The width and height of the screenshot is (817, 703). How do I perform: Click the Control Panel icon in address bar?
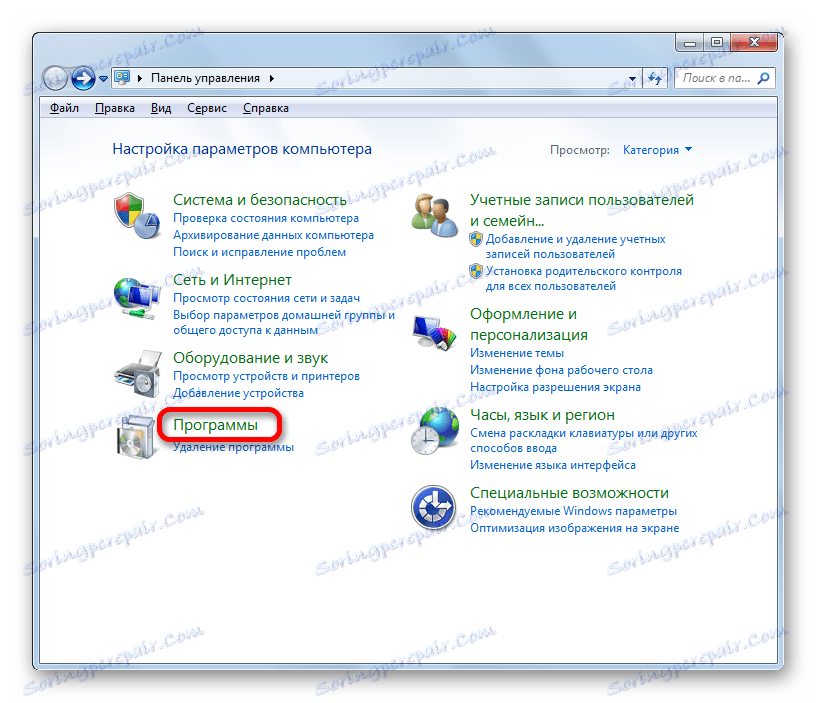(122, 78)
